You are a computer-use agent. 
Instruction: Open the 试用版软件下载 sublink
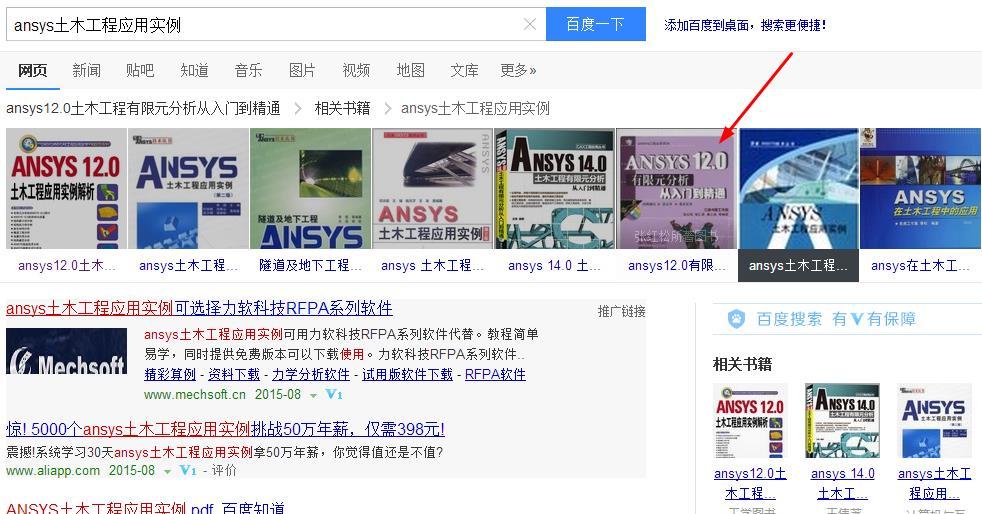[407, 374]
